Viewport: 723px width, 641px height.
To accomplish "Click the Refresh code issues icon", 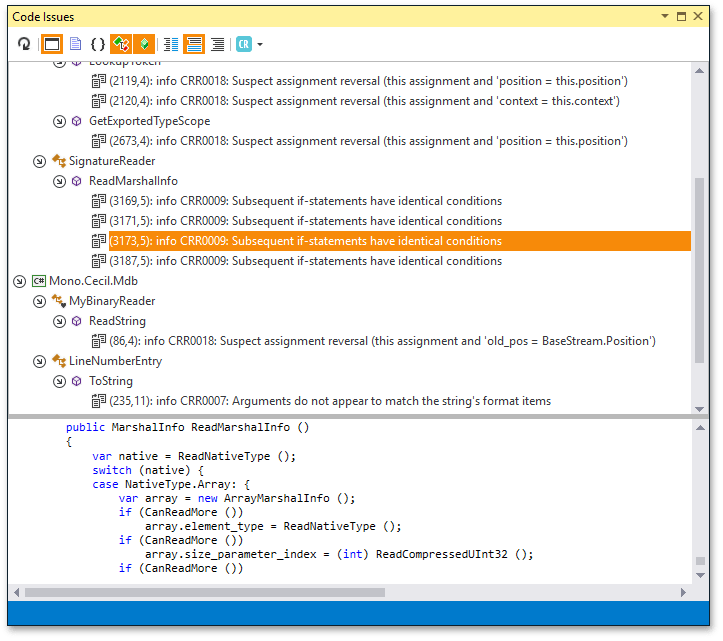I will coord(24,44).
